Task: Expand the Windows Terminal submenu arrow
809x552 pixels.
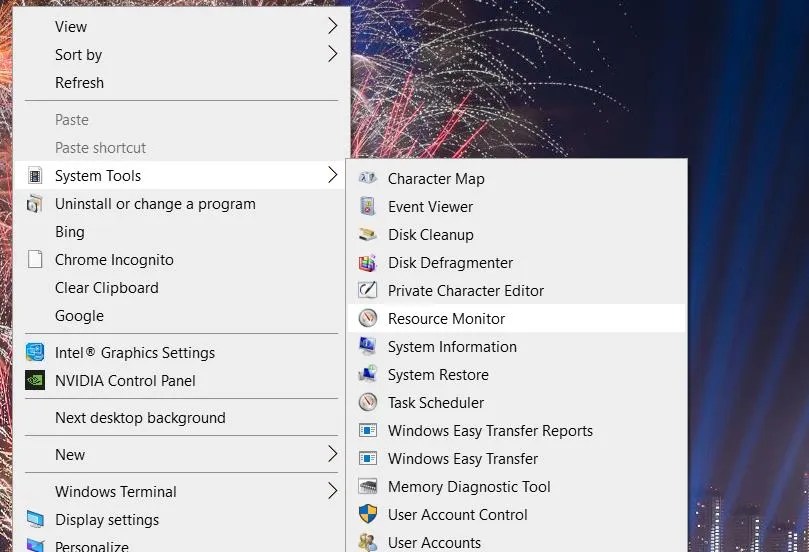Action: [333, 491]
